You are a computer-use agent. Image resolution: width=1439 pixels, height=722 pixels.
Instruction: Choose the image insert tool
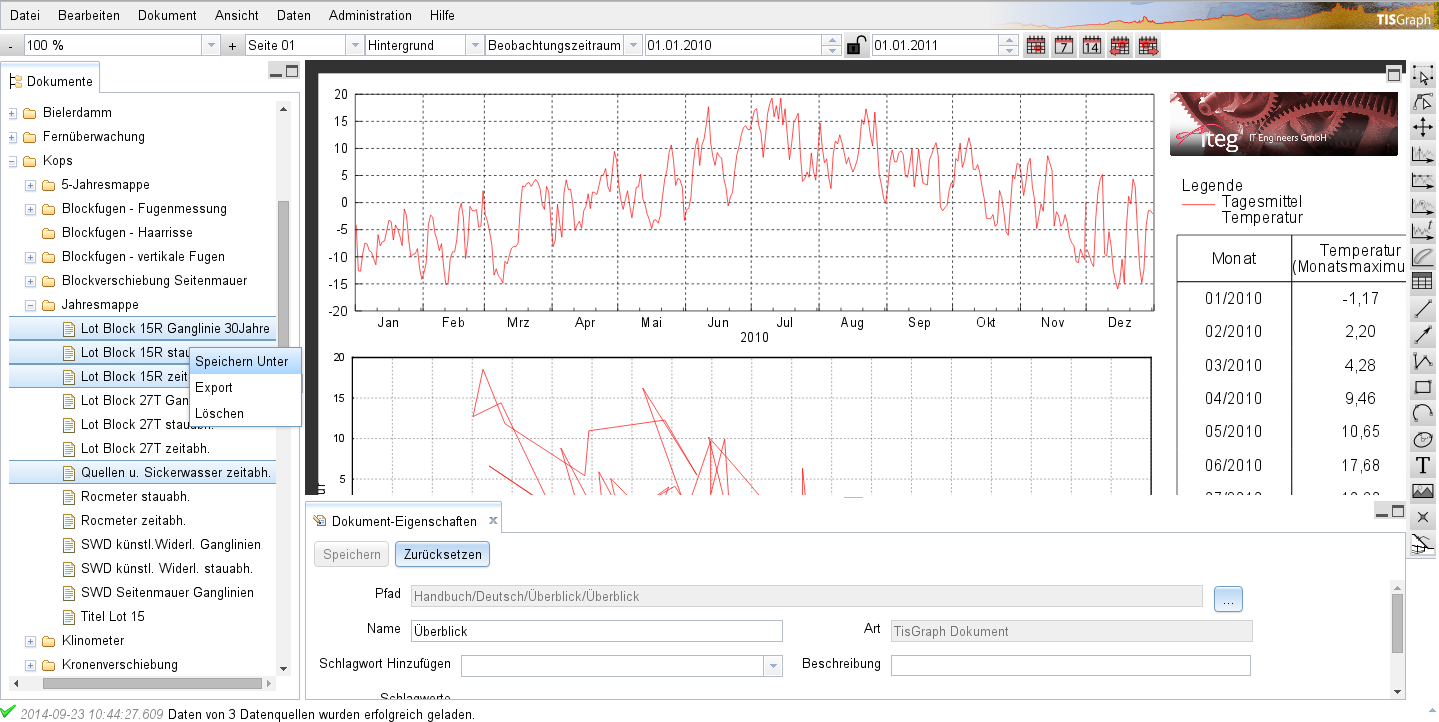coord(1422,491)
